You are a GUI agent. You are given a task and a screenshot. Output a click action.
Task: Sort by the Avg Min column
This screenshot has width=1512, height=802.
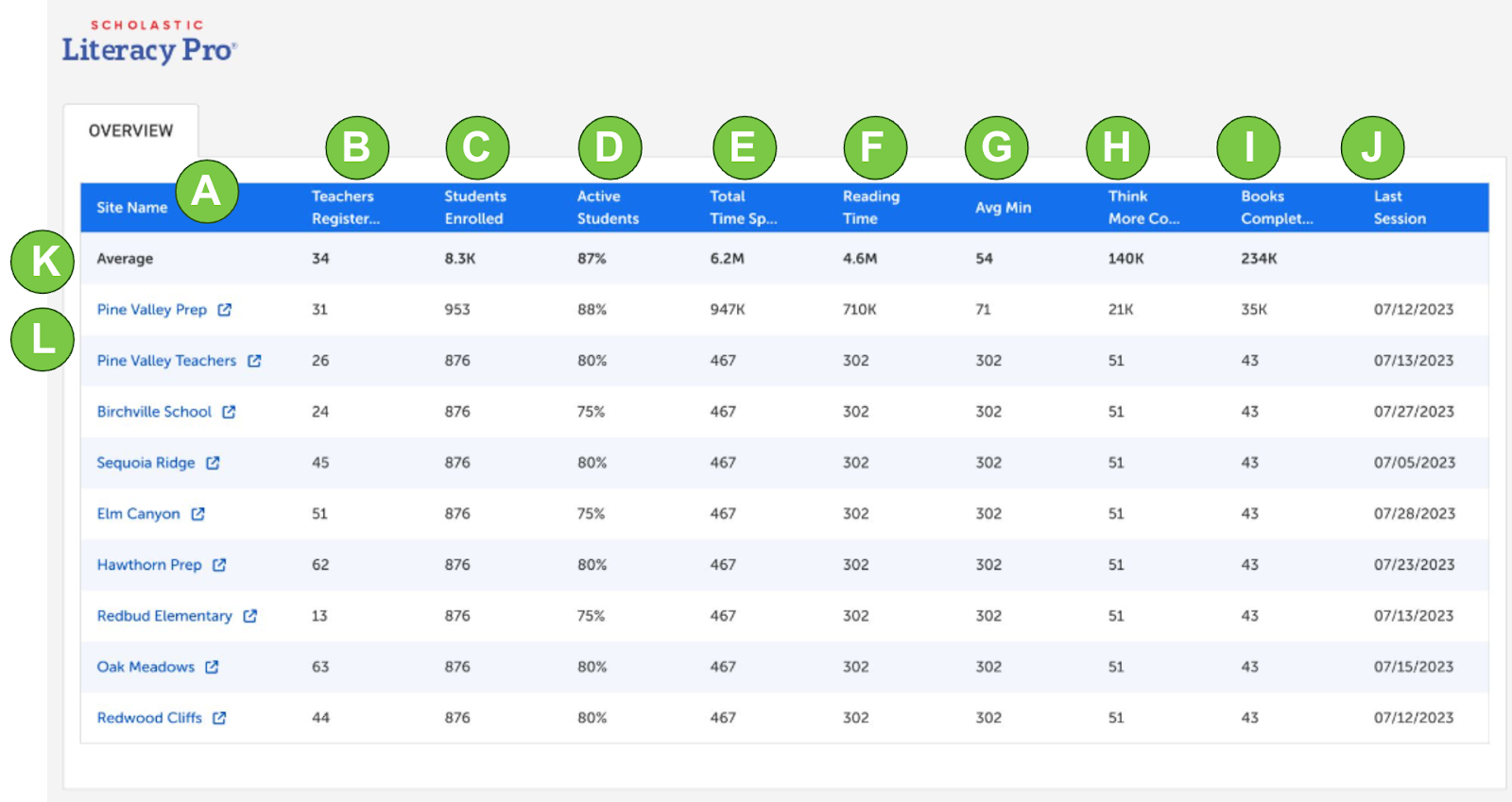(1003, 208)
